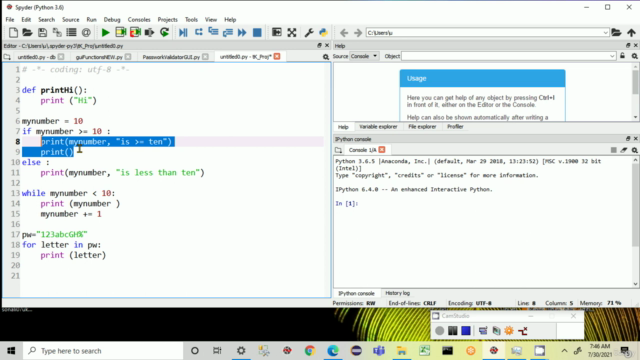
Task: Click Save all files icon
Action: 57,33
